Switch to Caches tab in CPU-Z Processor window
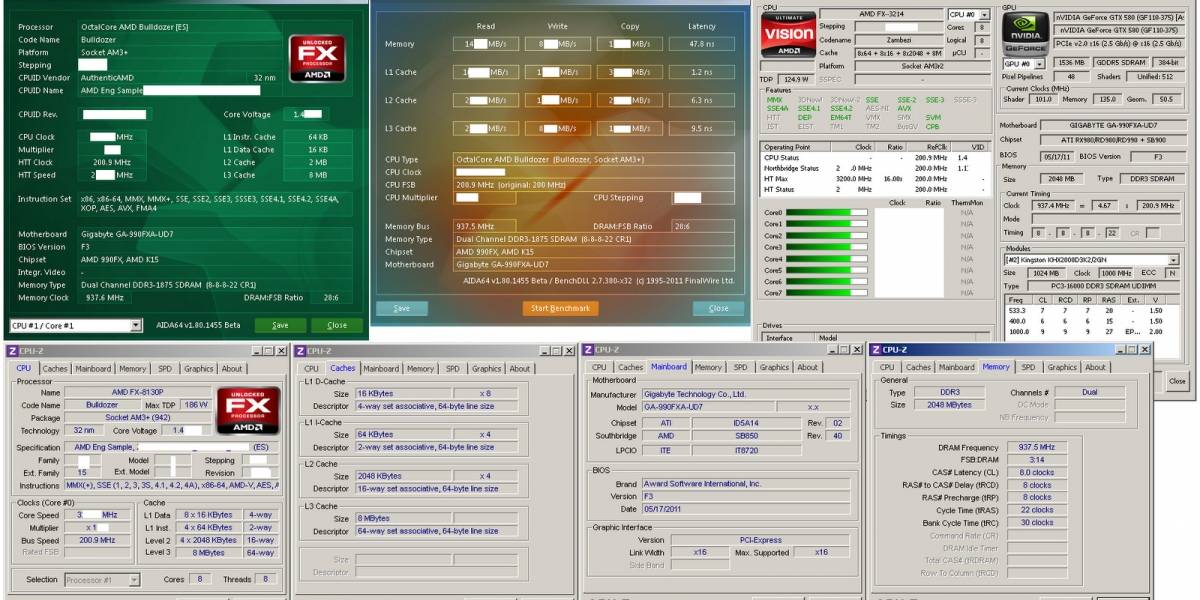The image size is (1200, 600). [53, 368]
